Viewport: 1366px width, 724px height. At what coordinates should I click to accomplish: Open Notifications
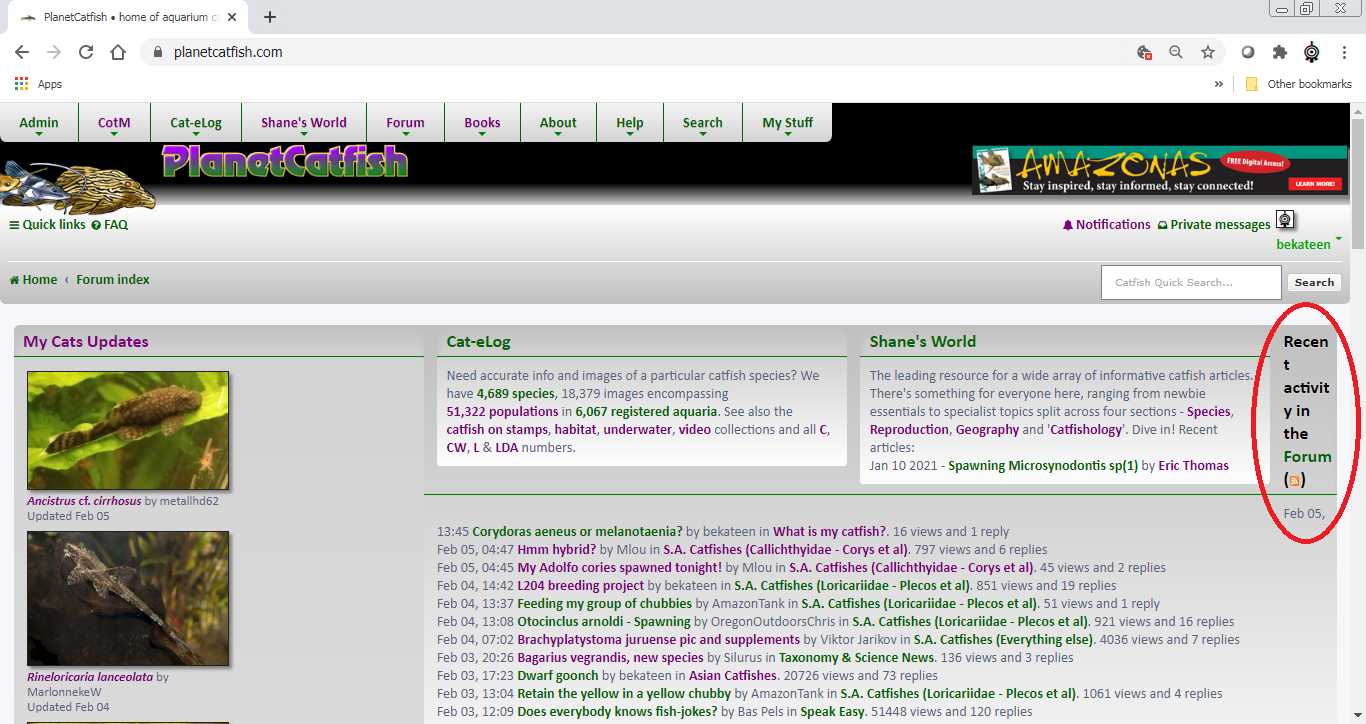[1106, 225]
